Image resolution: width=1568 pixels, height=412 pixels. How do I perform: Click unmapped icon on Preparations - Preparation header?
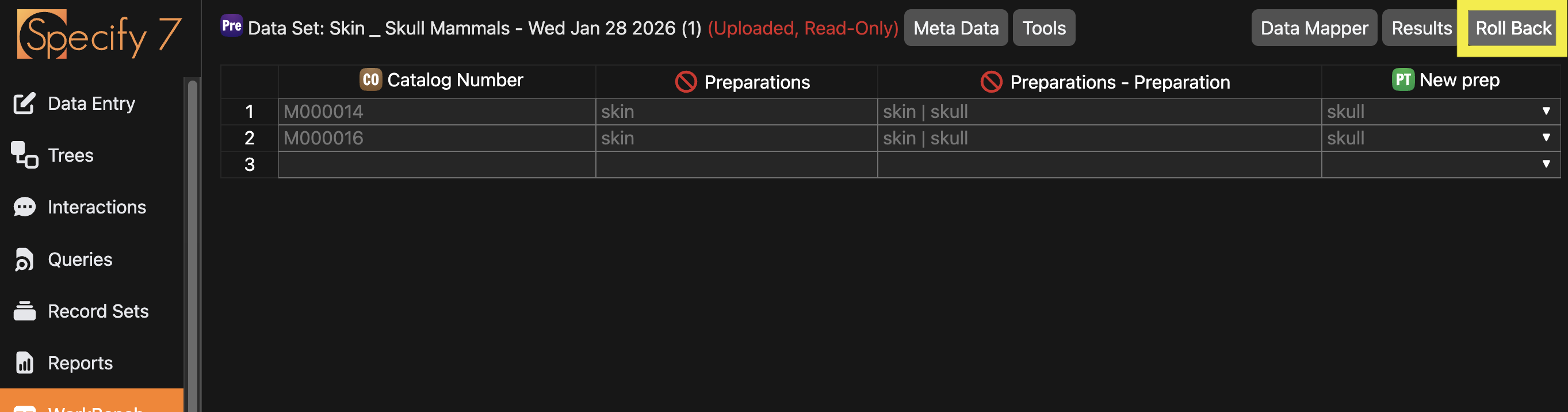click(991, 82)
